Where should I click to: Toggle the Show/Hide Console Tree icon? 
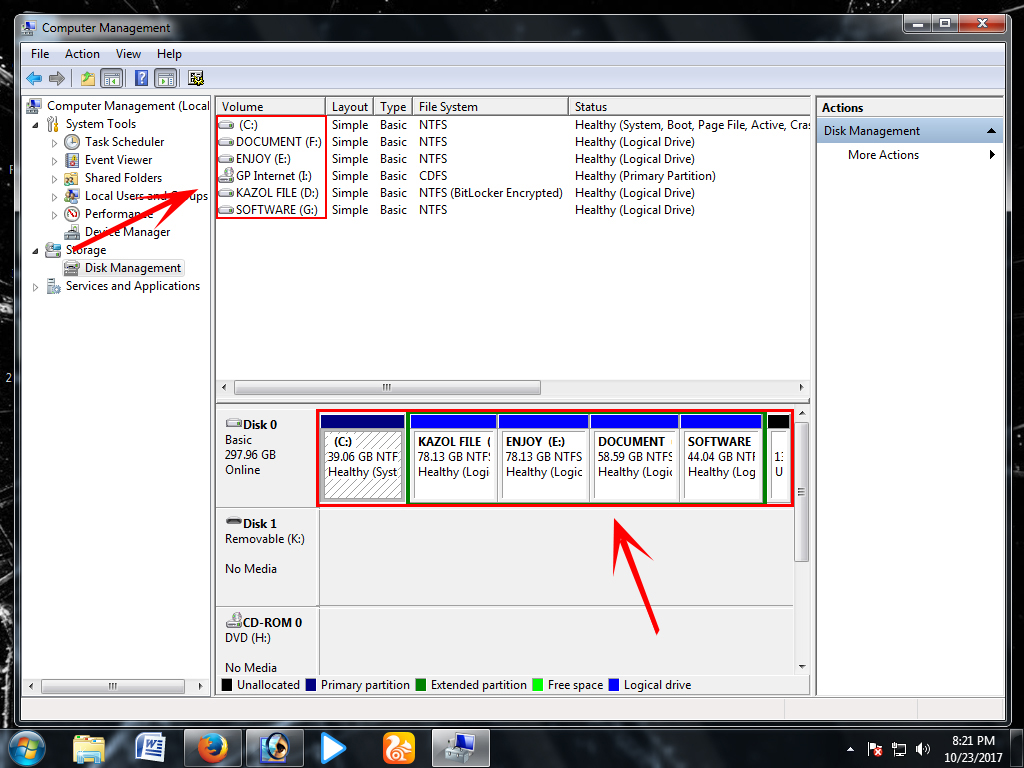[112, 79]
